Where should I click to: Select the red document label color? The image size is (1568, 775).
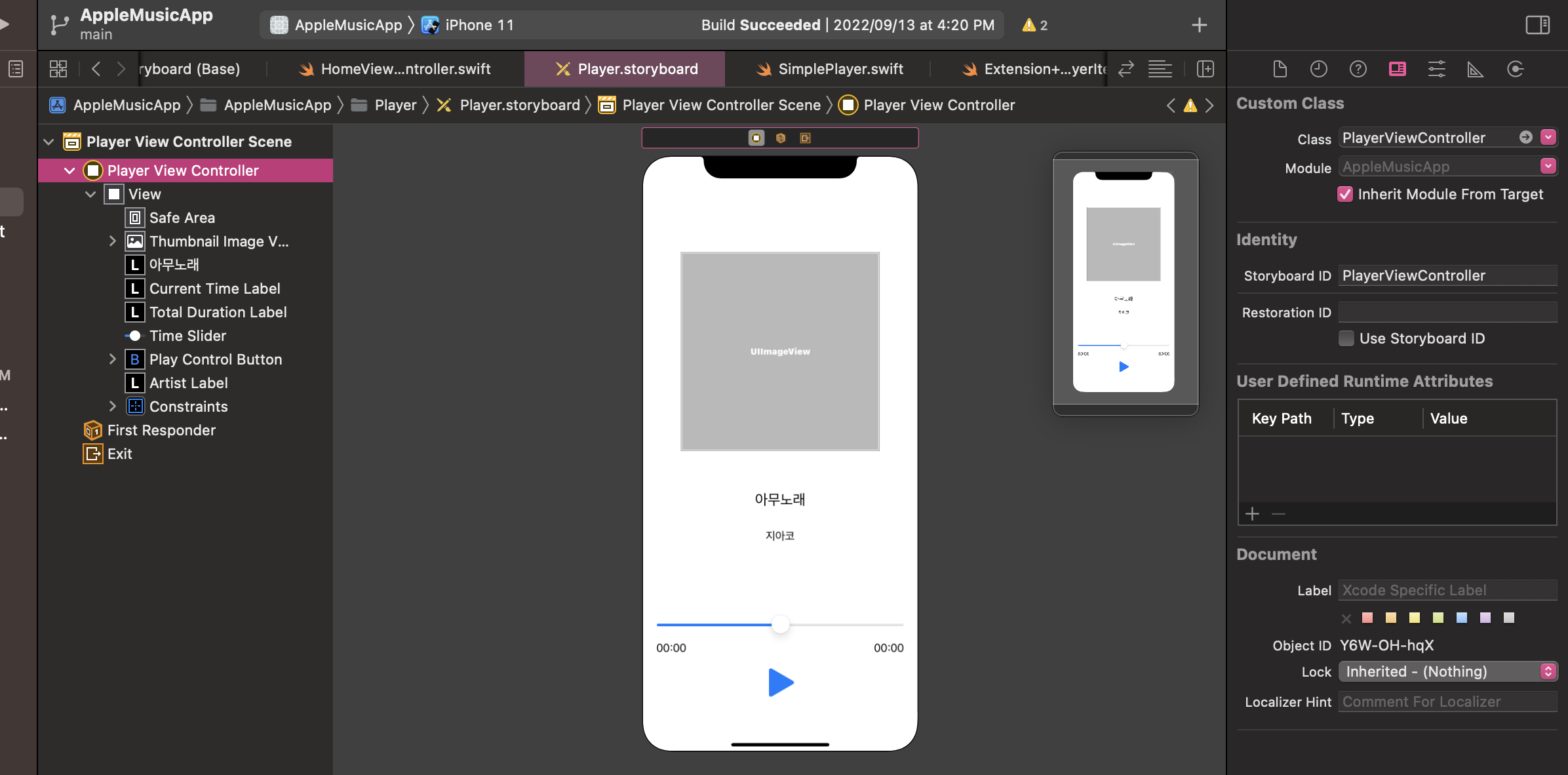click(x=1367, y=618)
